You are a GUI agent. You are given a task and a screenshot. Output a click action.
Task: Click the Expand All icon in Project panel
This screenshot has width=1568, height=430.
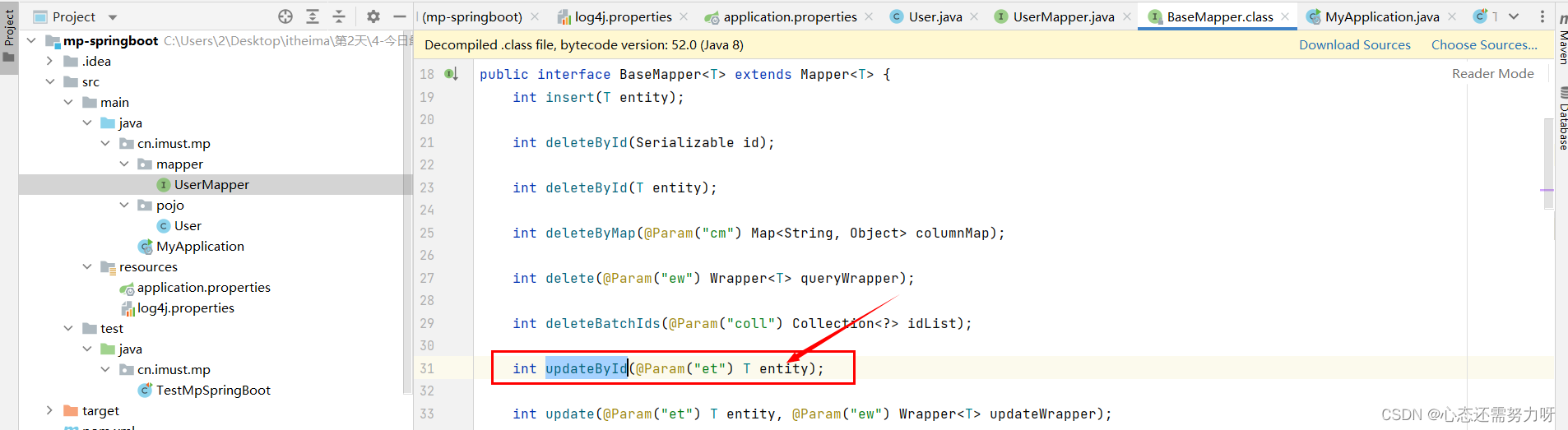click(x=313, y=16)
